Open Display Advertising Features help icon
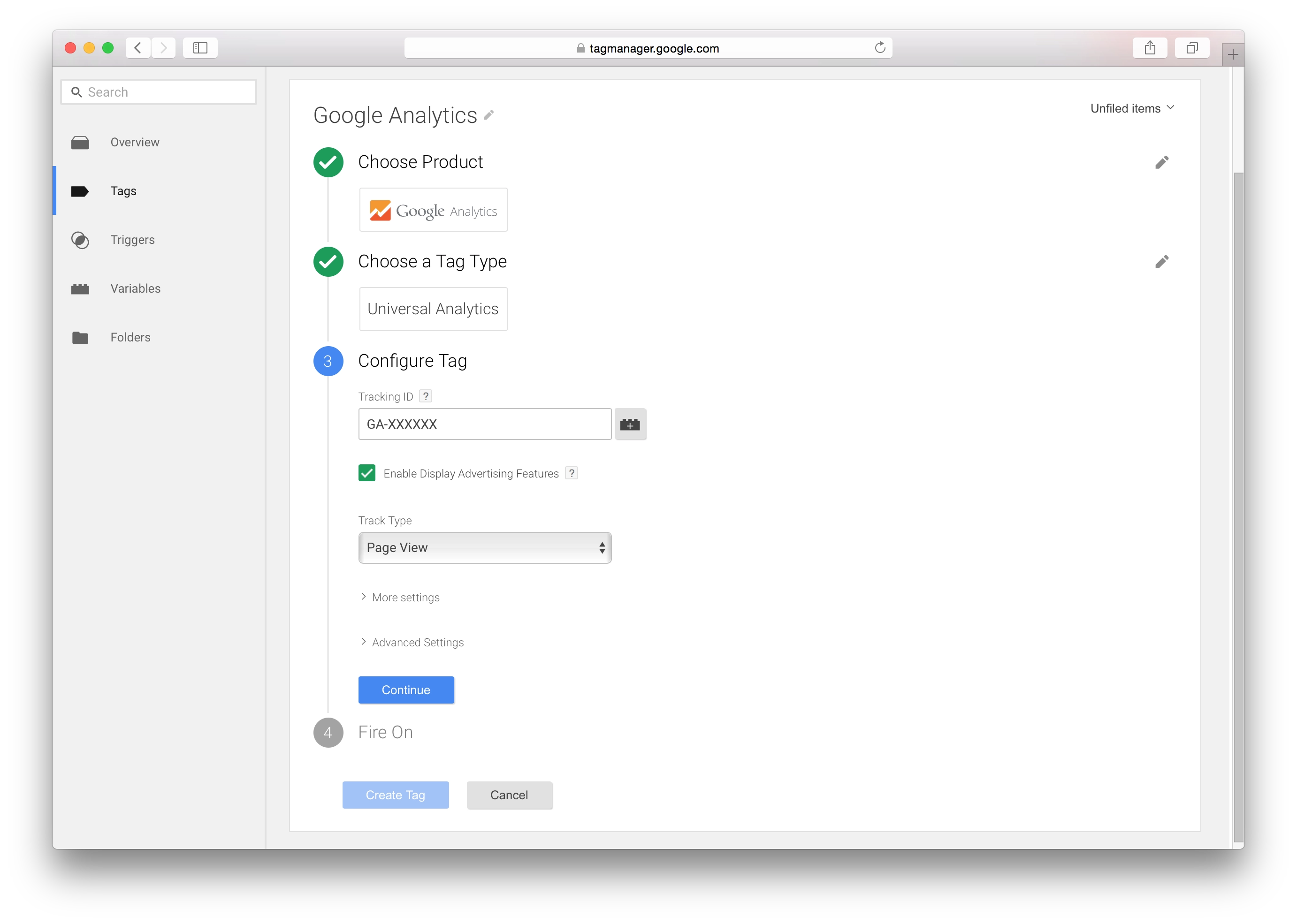The image size is (1297, 924). click(x=572, y=473)
